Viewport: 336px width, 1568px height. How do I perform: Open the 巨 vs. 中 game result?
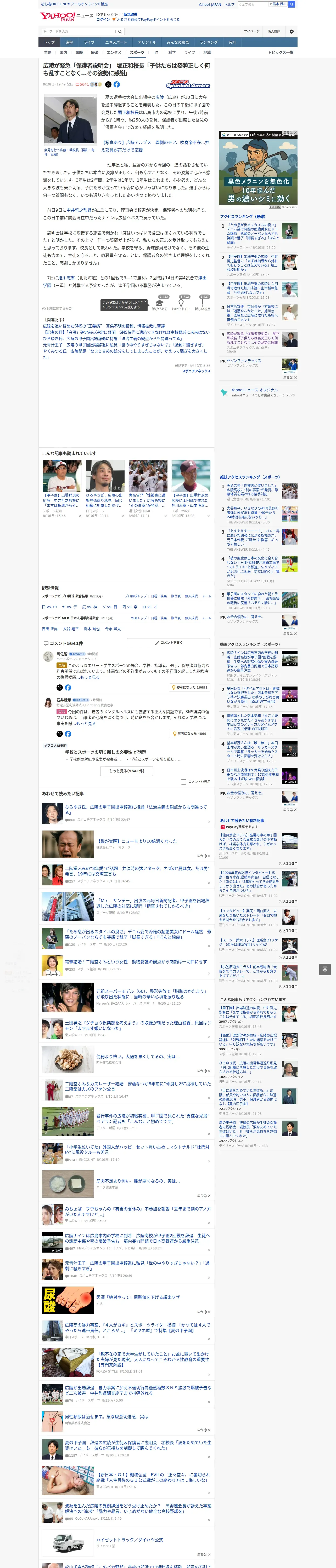point(49,607)
